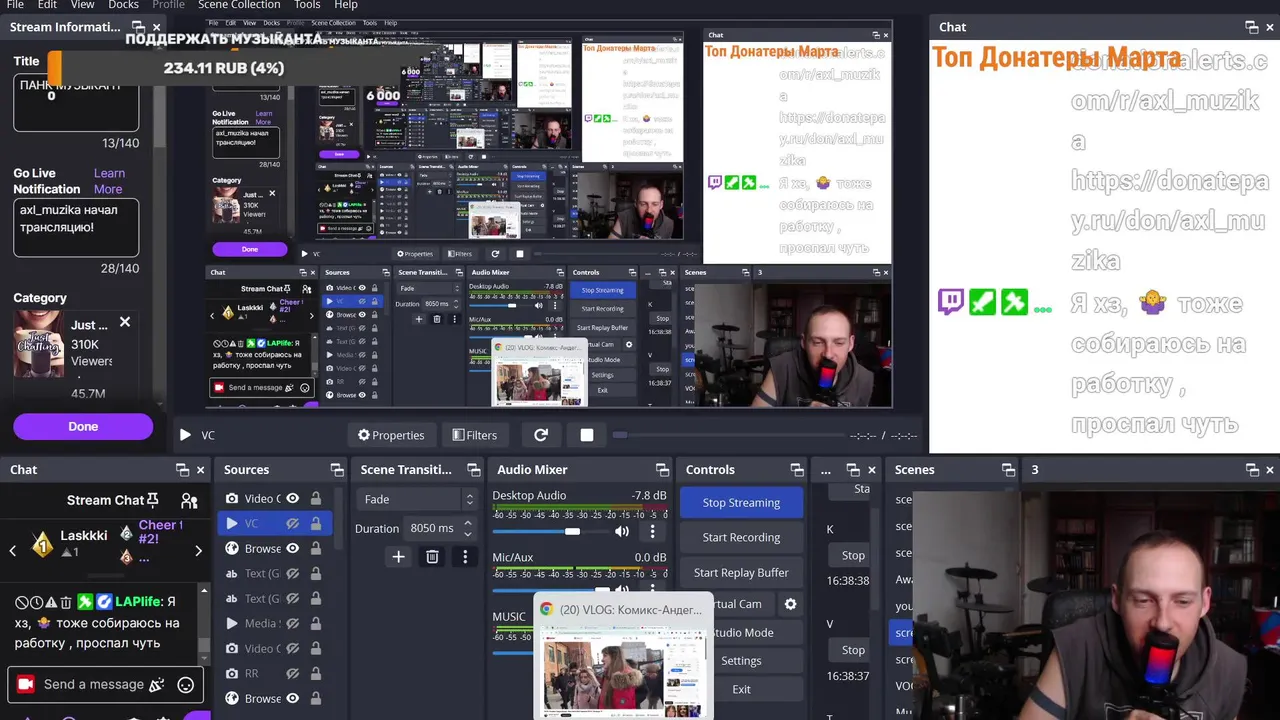Viewport: 1280px width, 720px height.
Task: Open the Edit menu
Action: point(47,5)
